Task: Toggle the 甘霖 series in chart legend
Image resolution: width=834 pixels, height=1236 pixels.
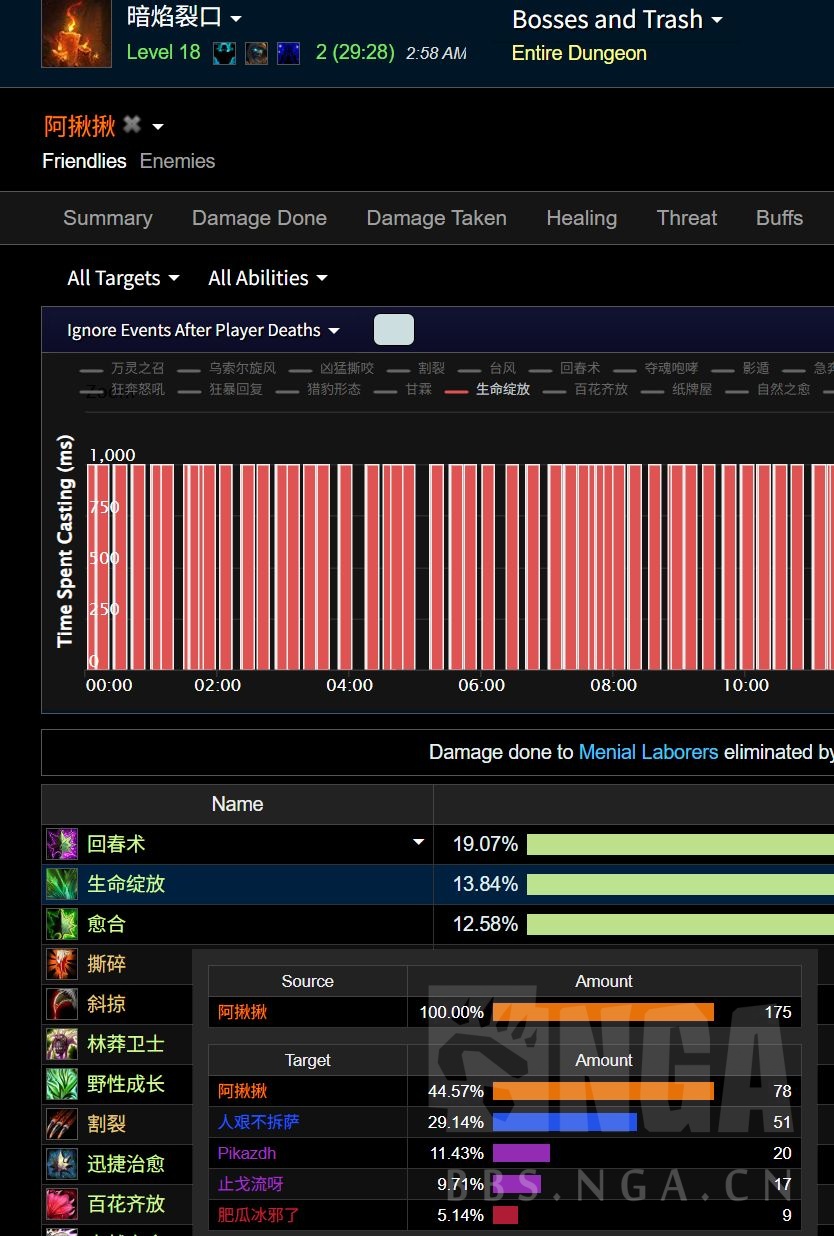Action: point(418,389)
